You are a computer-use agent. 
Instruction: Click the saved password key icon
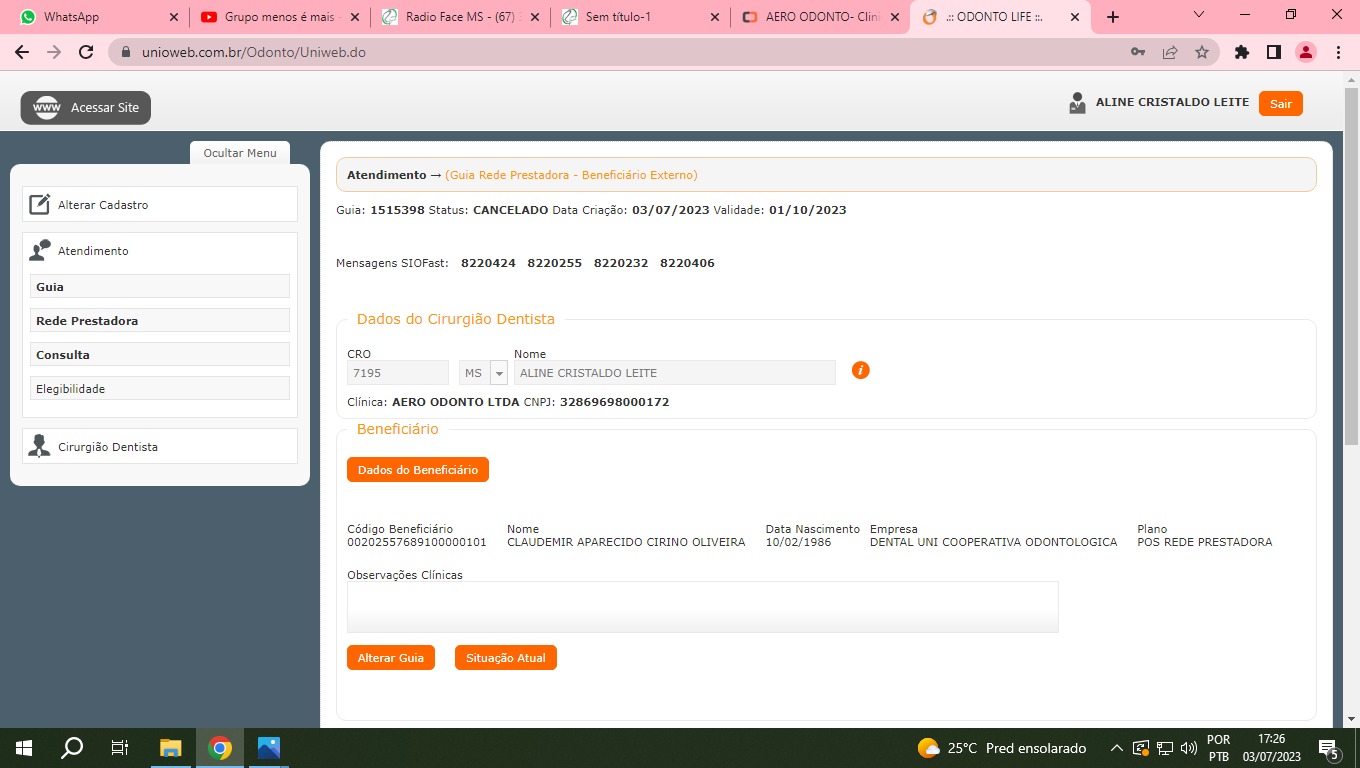coord(1138,52)
